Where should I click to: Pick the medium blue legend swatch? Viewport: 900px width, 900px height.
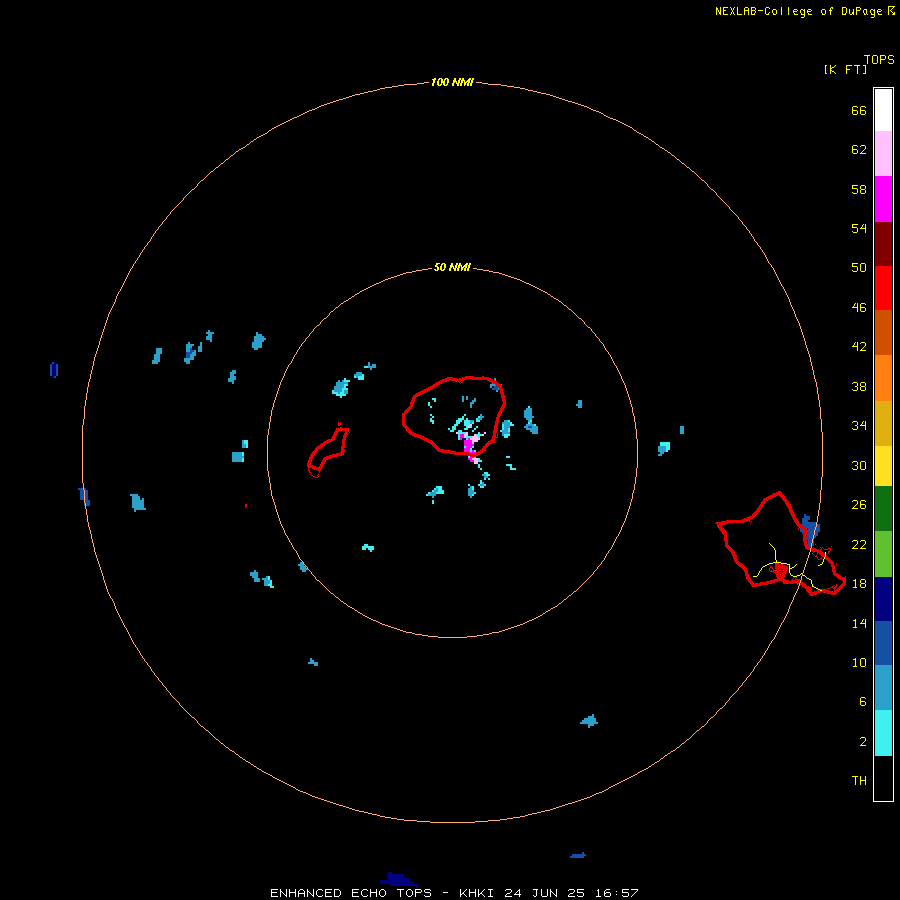tap(883, 643)
